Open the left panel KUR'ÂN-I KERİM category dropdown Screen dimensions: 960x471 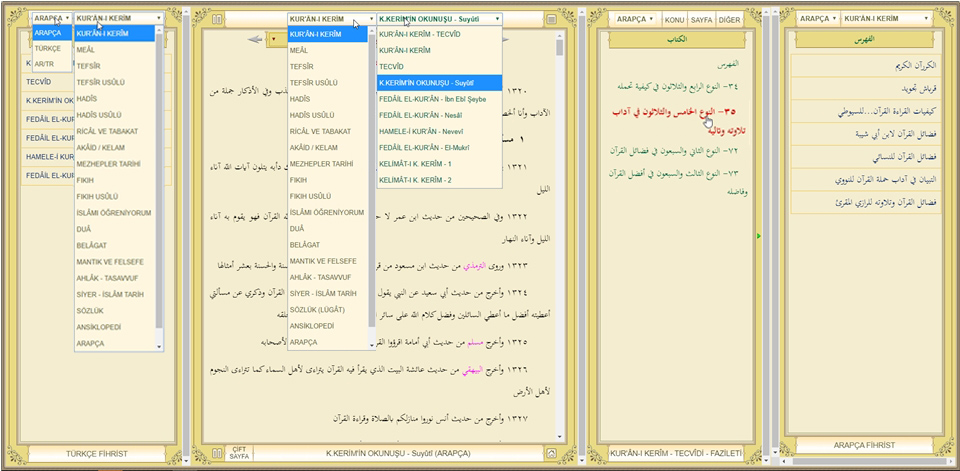click(119, 18)
